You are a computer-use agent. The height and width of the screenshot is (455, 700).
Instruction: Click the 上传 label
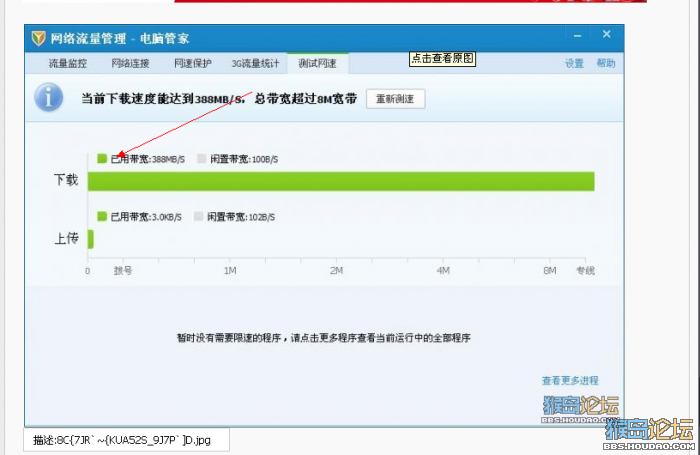pyautogui.click(x=66, y=238)
